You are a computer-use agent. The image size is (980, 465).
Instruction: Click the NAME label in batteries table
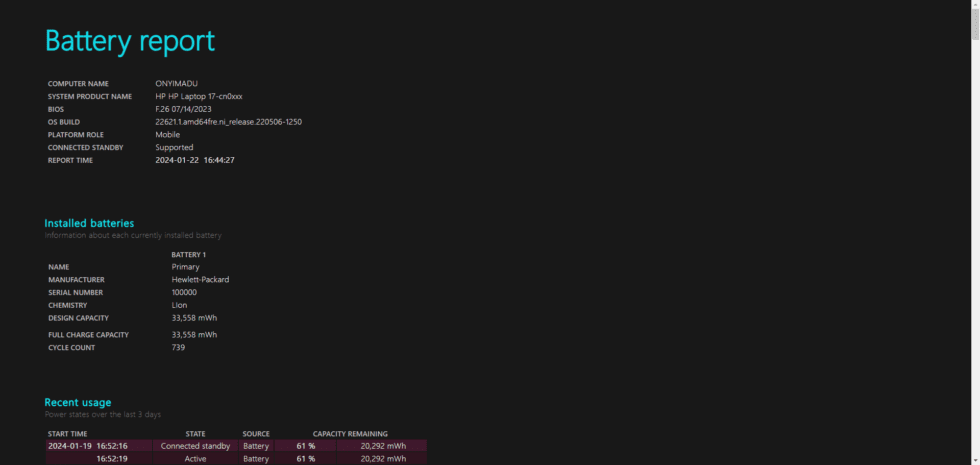point(59,268)
